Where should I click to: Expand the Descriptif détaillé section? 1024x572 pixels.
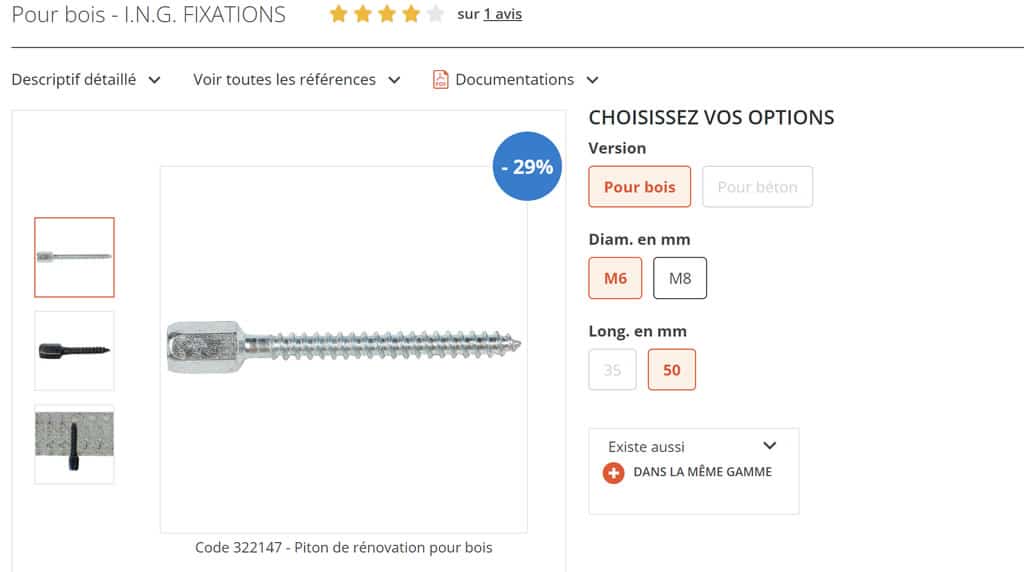(x=86, y=79)
